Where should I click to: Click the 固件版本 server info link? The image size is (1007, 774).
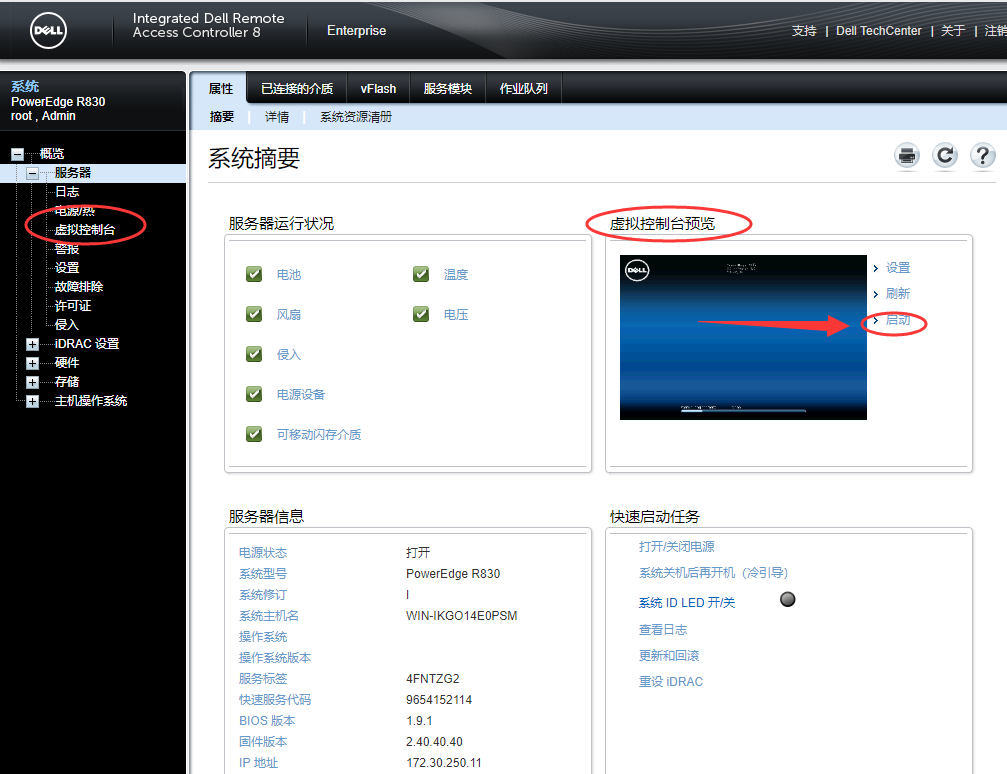point(263,741)
